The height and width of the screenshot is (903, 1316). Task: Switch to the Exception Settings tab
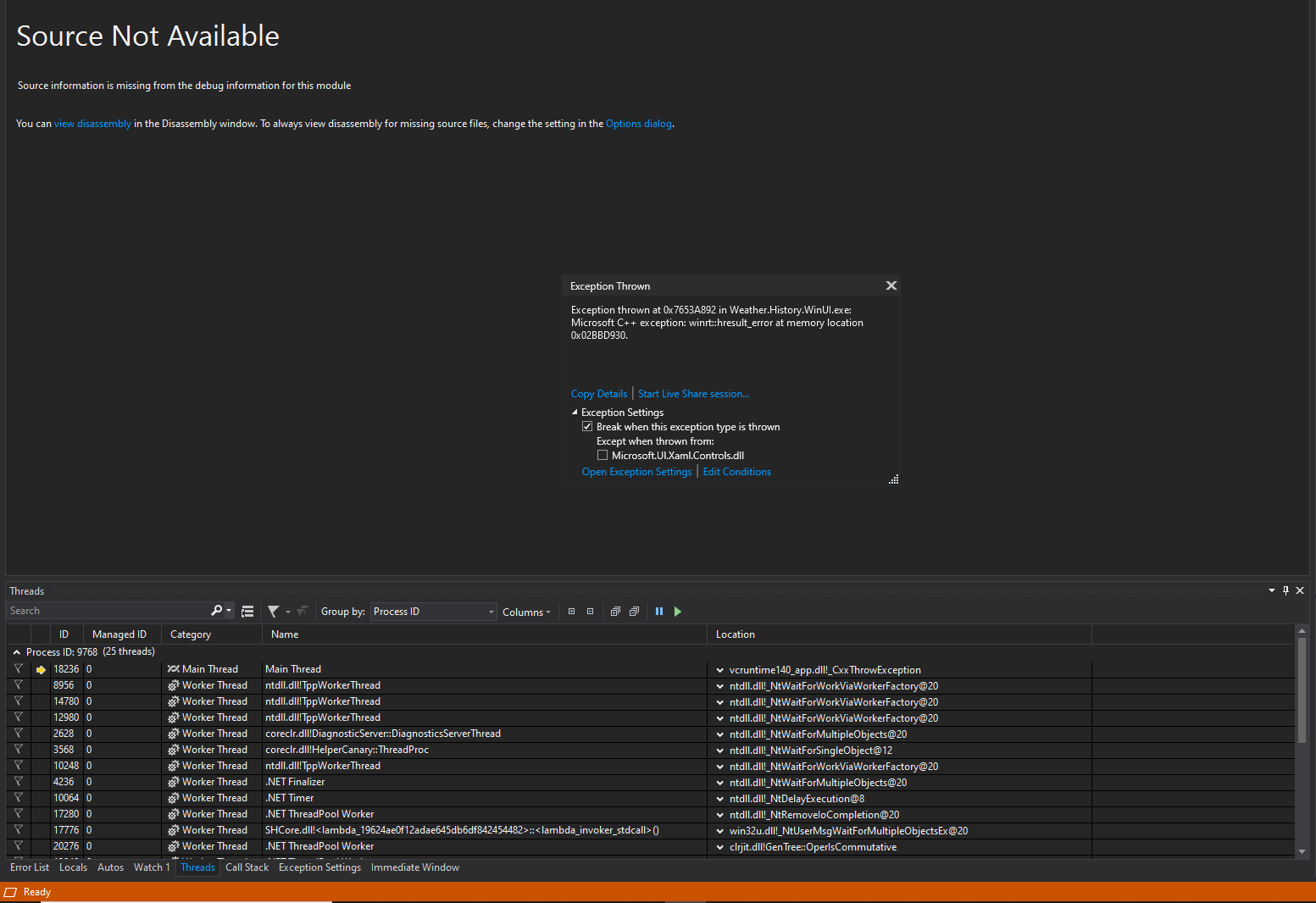[319, 867]
